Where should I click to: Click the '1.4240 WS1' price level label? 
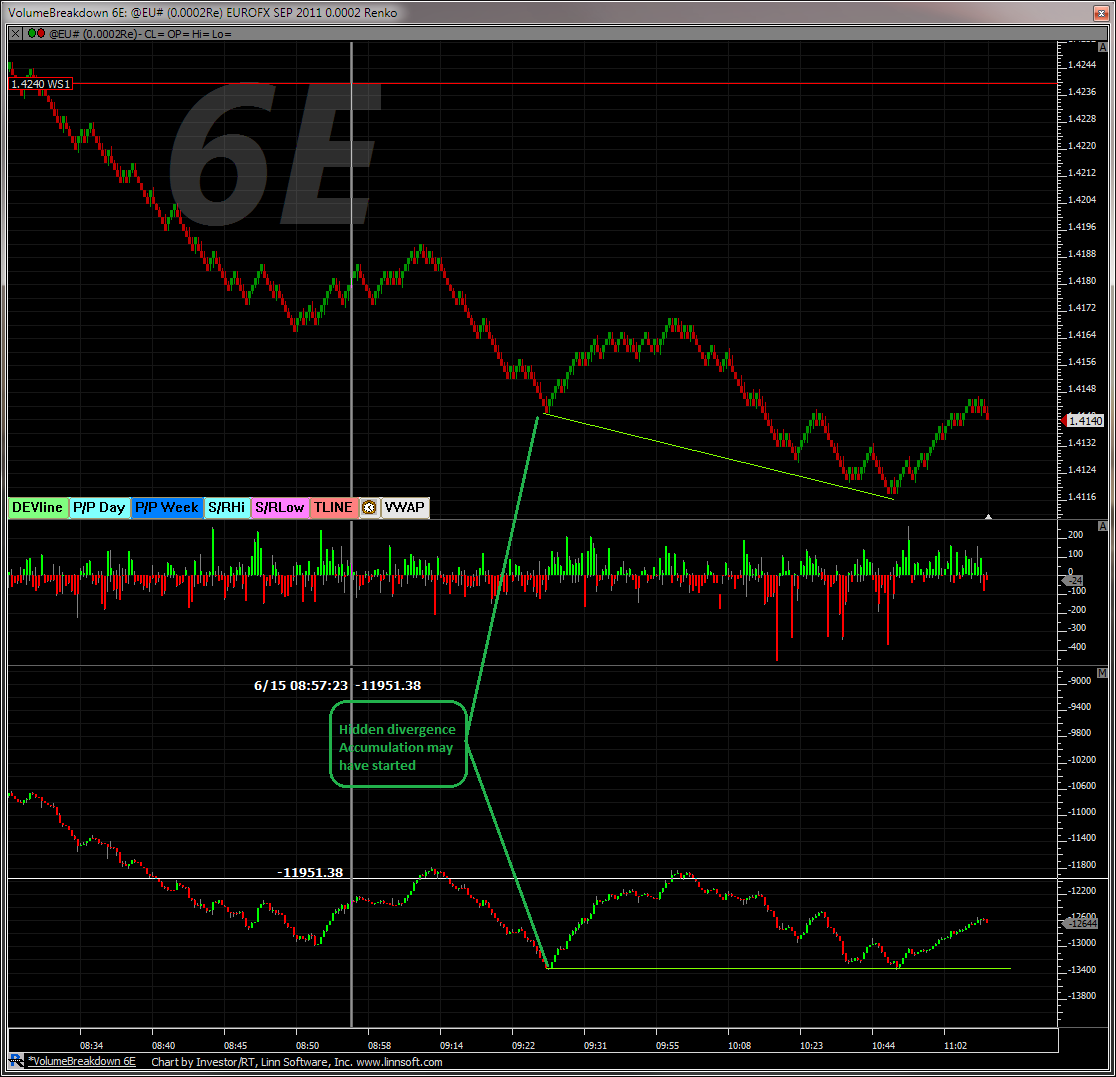tap(41, 84)
